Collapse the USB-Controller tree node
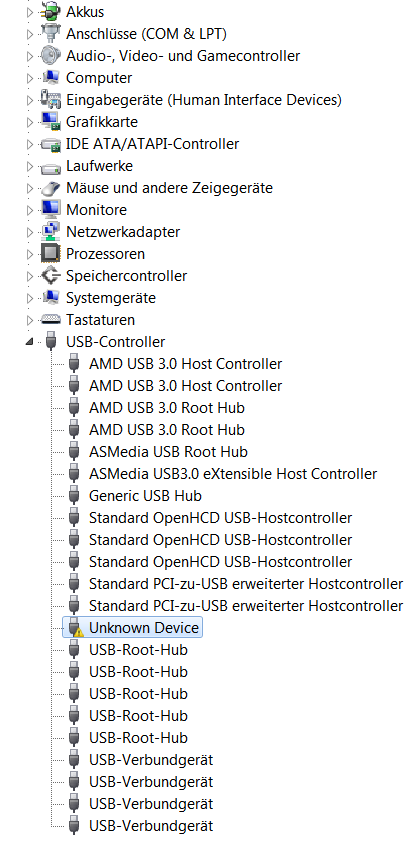This screenshot has width=410, height=856. [x=29, y=342]
